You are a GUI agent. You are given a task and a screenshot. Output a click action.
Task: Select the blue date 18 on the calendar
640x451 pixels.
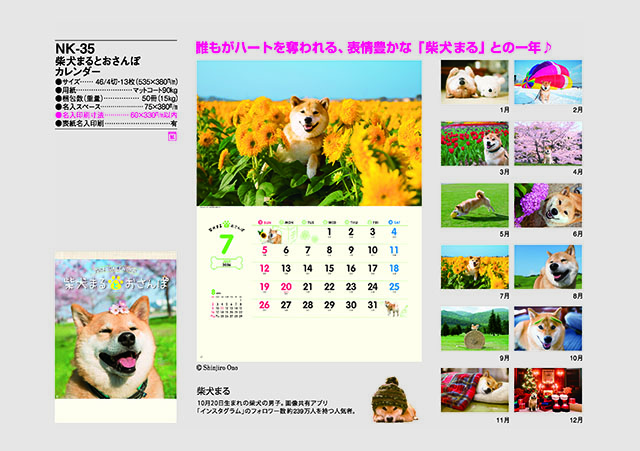[x=394, y=269]
